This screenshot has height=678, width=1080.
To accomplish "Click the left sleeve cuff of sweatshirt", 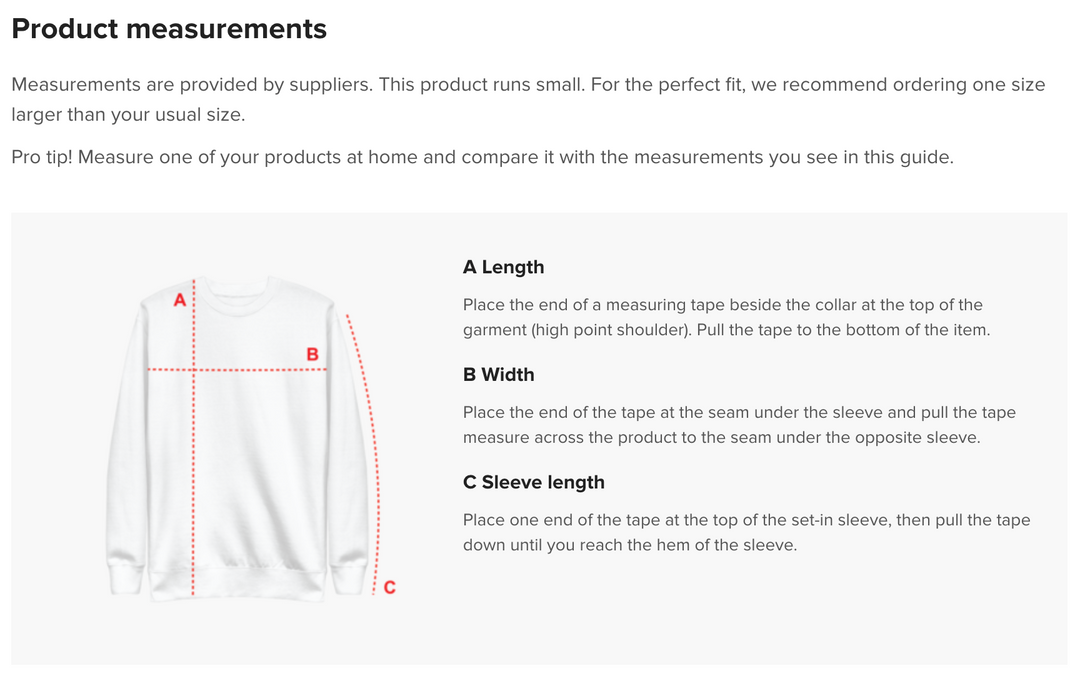I will click(125, 577).
